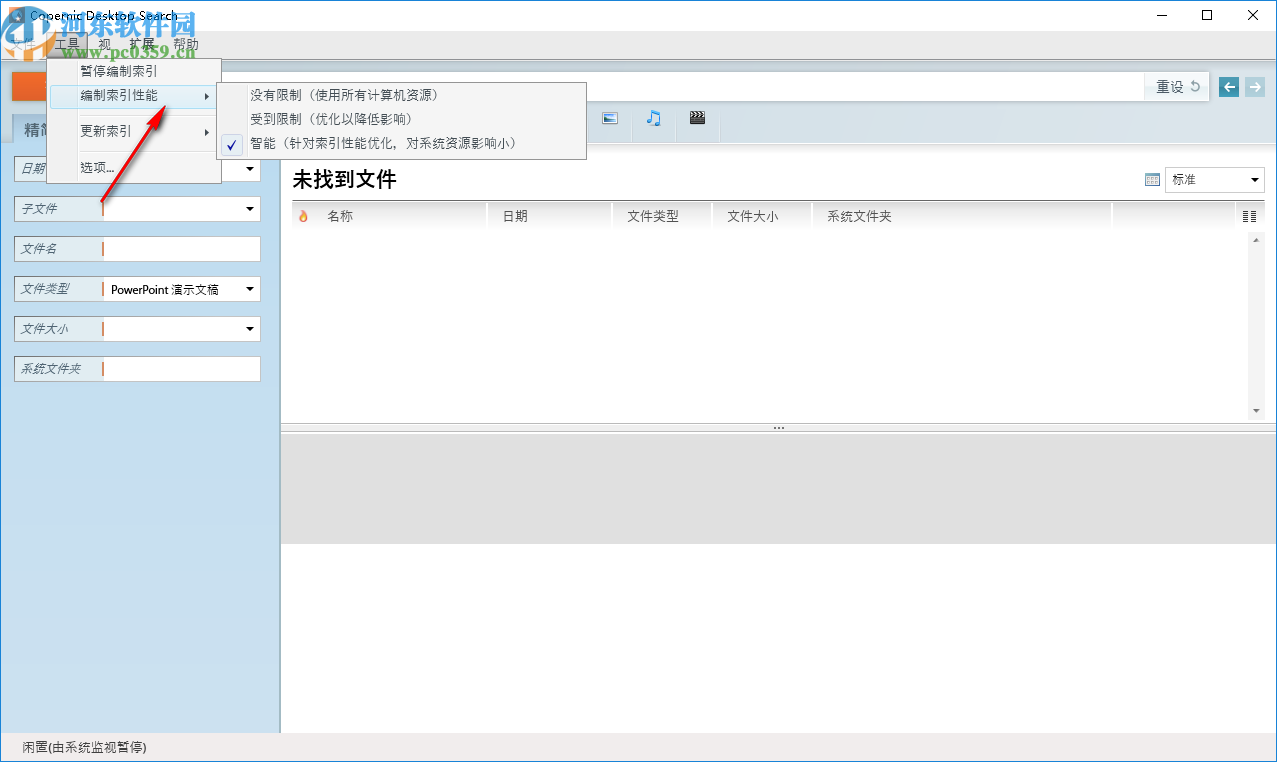
Task: Select the Videos clapperboard search icon
Action: click(697, 118)
